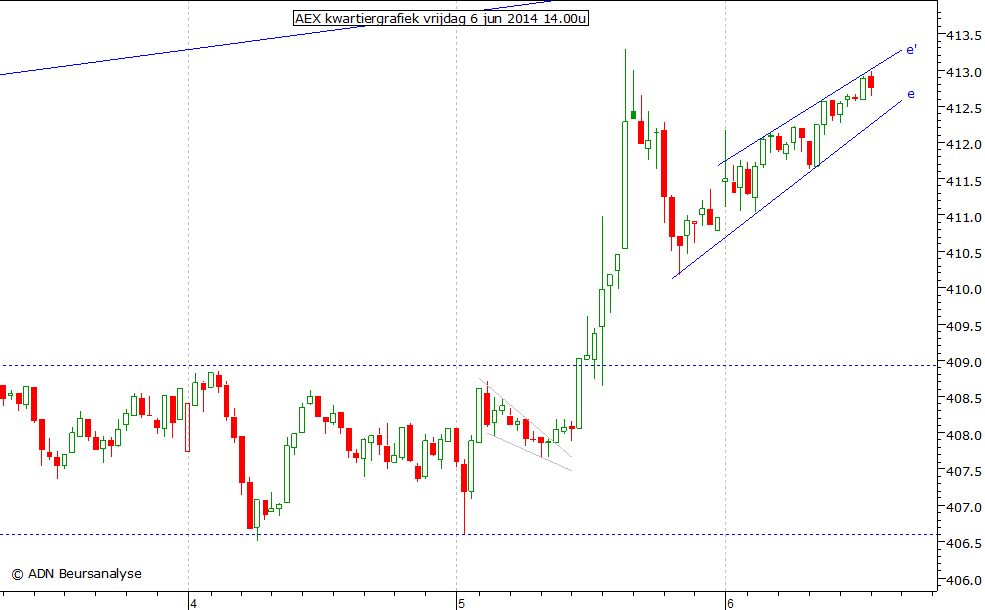Click the 413.0 price axis label

964,72
